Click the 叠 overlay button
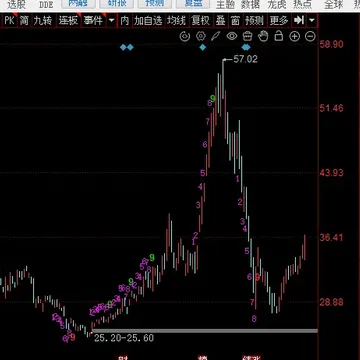The image size is (360, 360). [x=220, y=21]
